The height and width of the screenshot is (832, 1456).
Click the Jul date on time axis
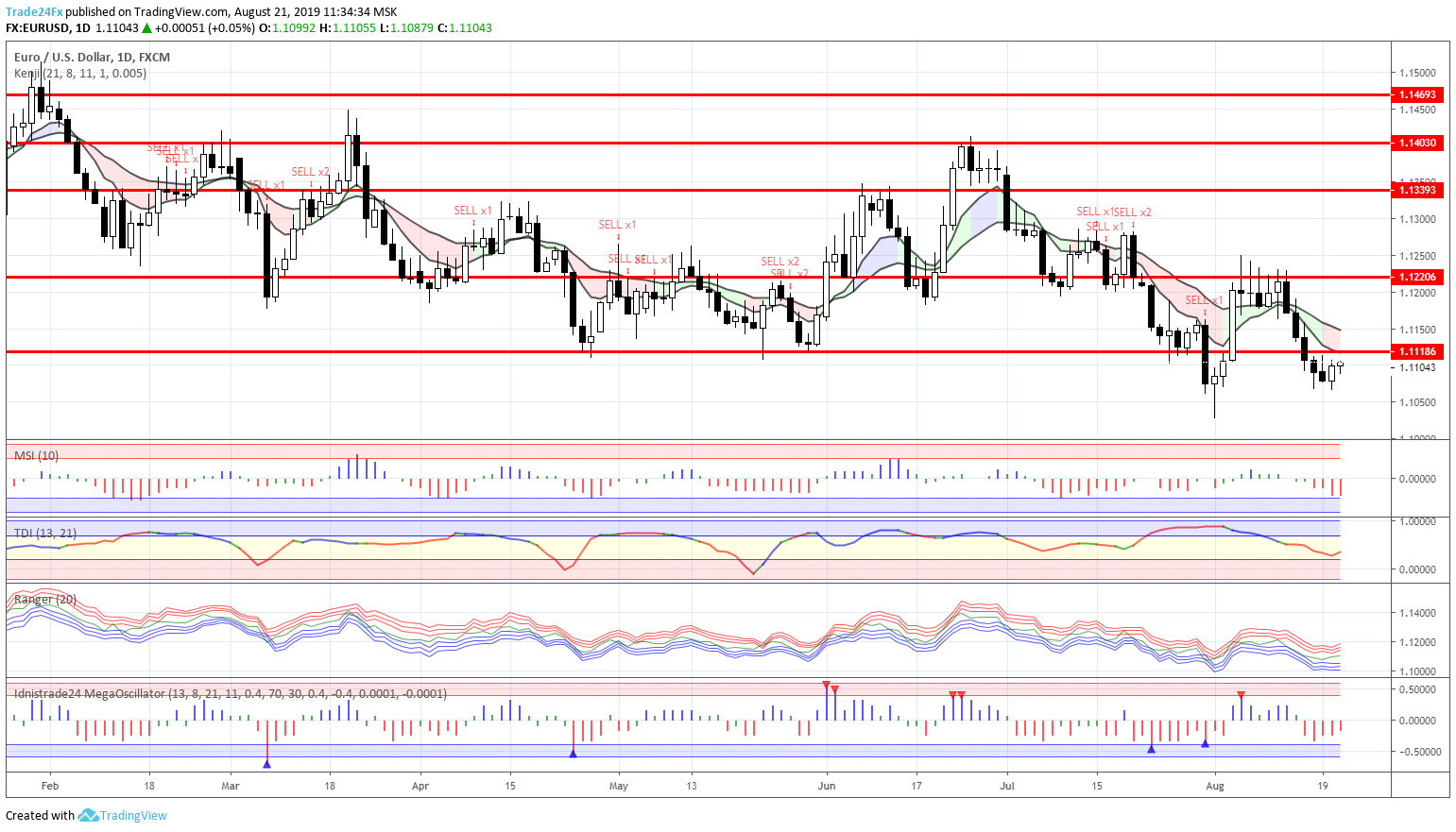1007,785
